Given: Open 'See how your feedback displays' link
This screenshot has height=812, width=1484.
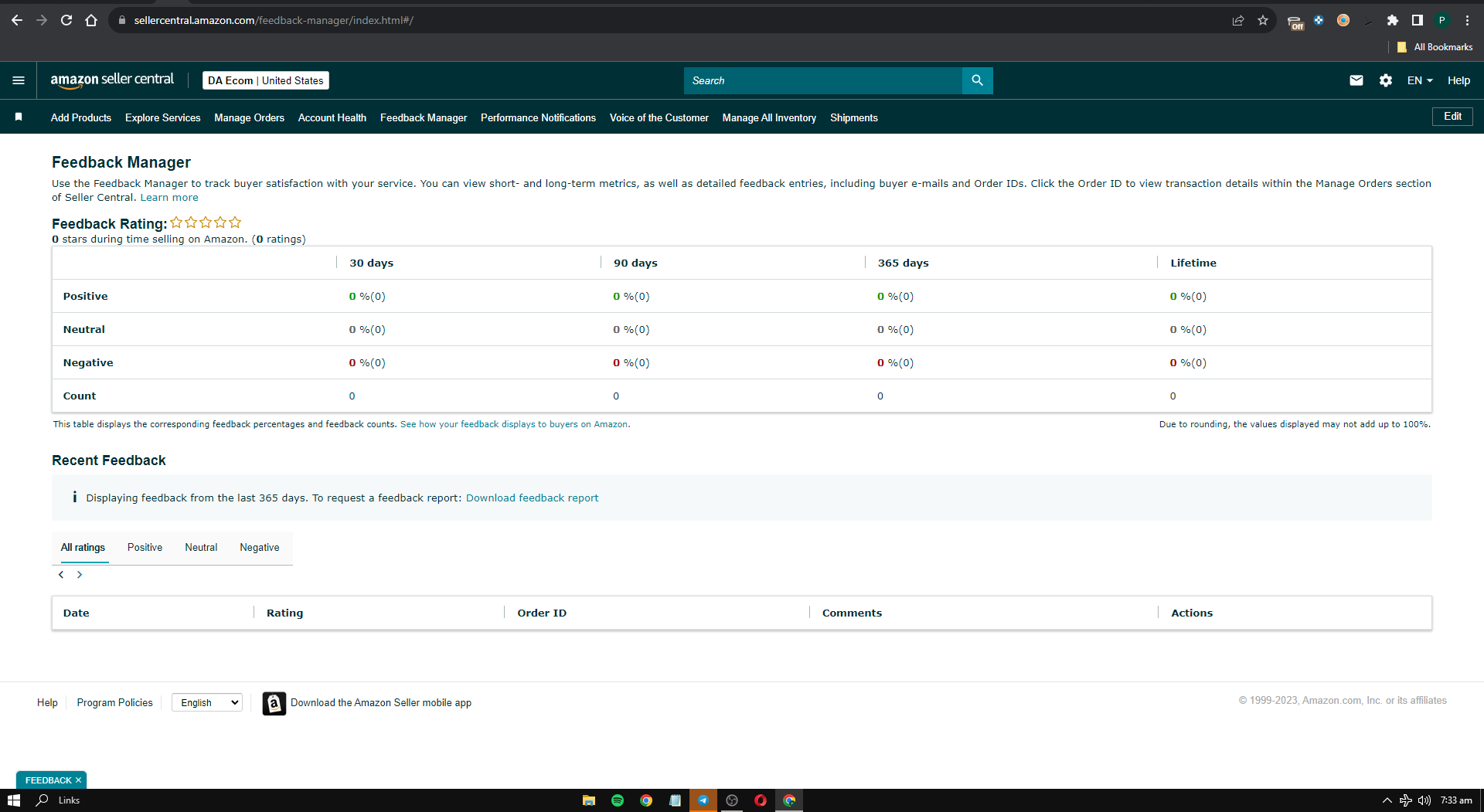Looking at the screenshot, I should pos(515,424).
